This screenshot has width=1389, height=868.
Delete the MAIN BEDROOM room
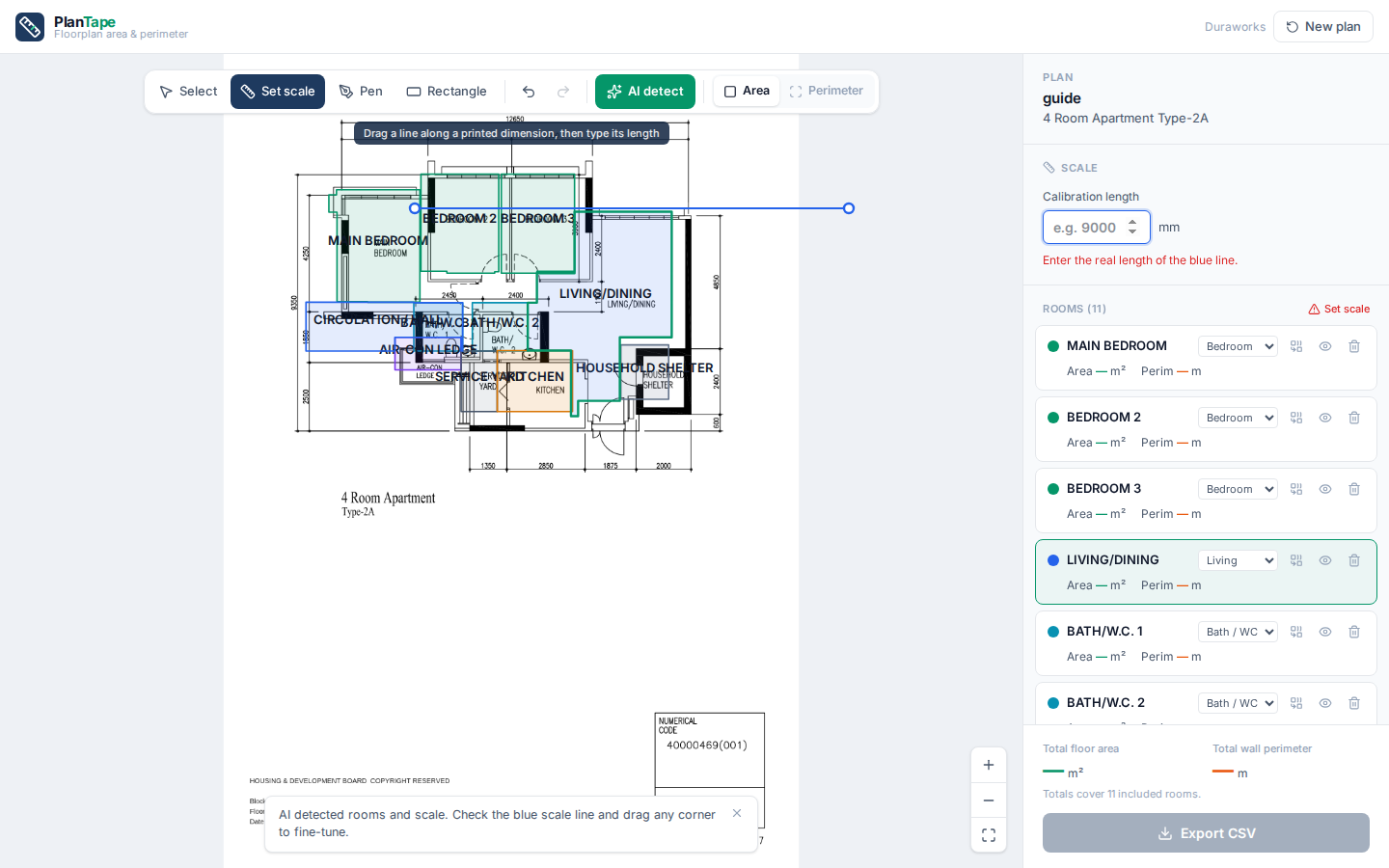click(x=1354, y=346)
